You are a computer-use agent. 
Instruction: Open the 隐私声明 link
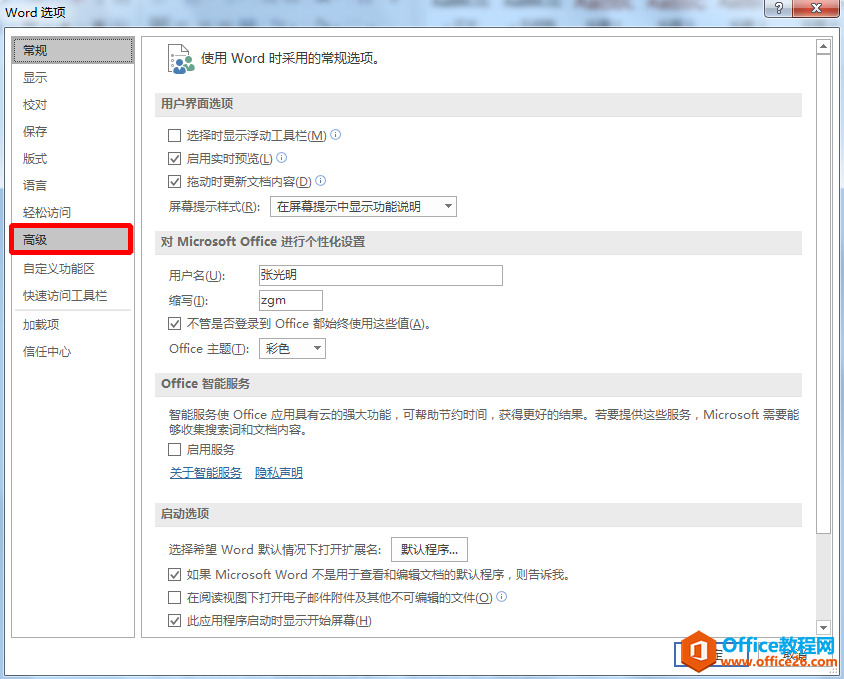click(279, 473)
